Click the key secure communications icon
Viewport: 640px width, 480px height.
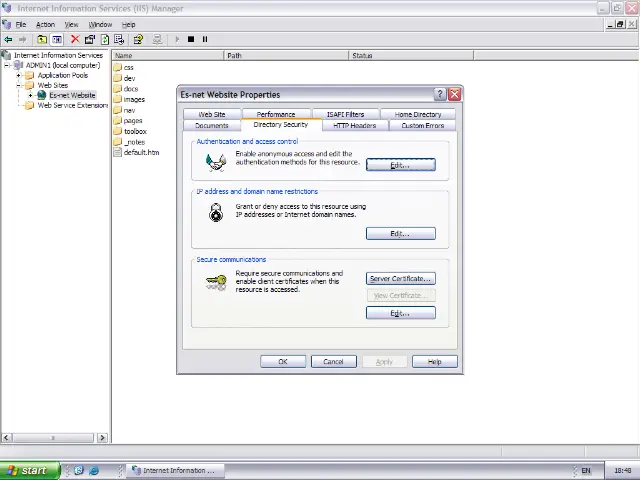216,282
